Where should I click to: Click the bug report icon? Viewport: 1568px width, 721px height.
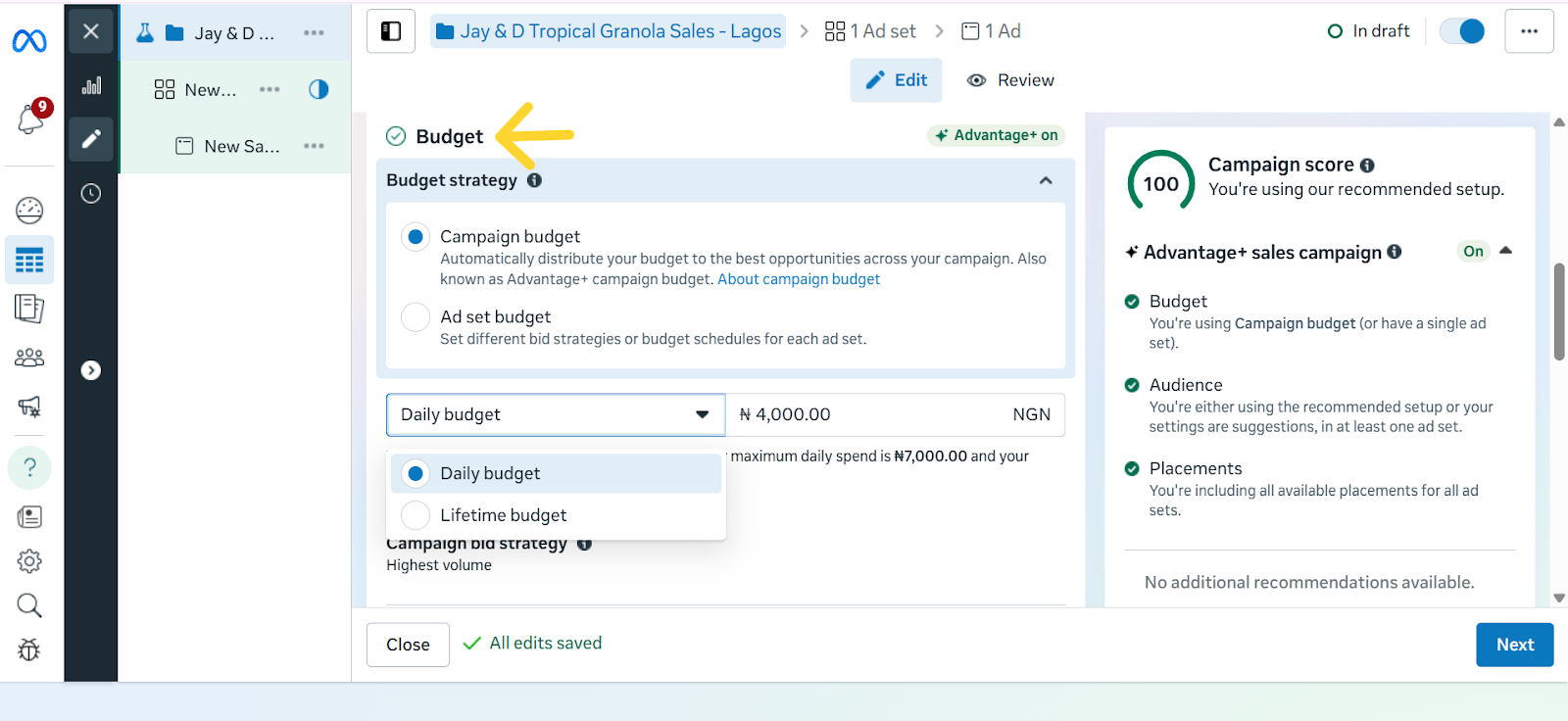[x=29, y=649]
